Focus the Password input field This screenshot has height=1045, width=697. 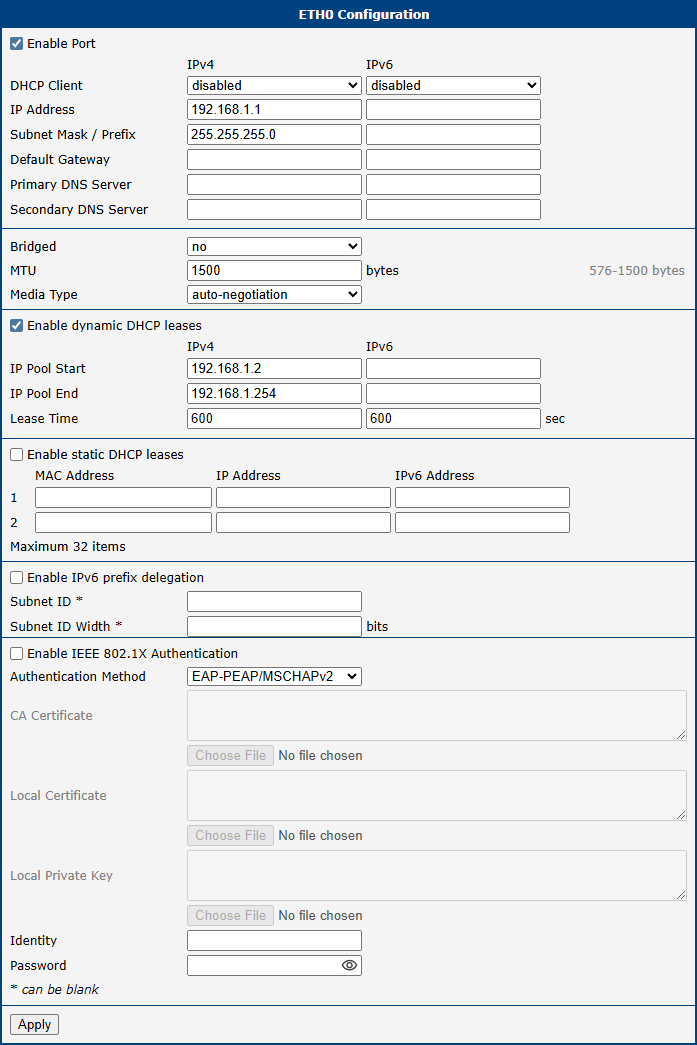pyautogui.click(x=275, y=966)
